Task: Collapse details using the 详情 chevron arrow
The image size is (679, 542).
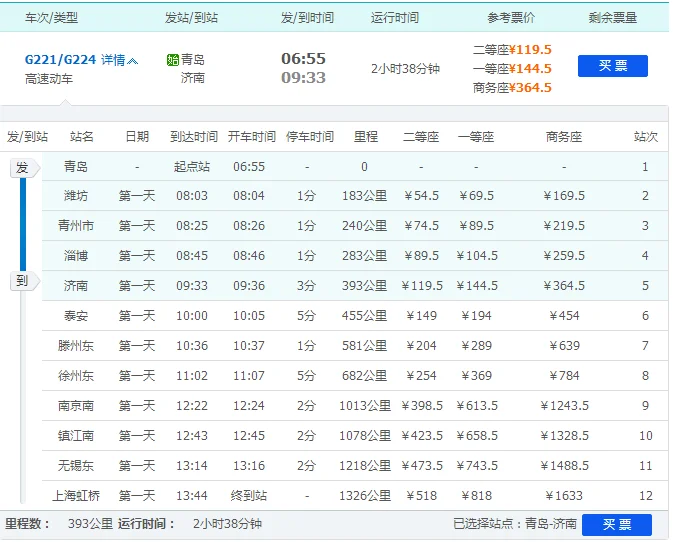Action: tap(134, 60)
